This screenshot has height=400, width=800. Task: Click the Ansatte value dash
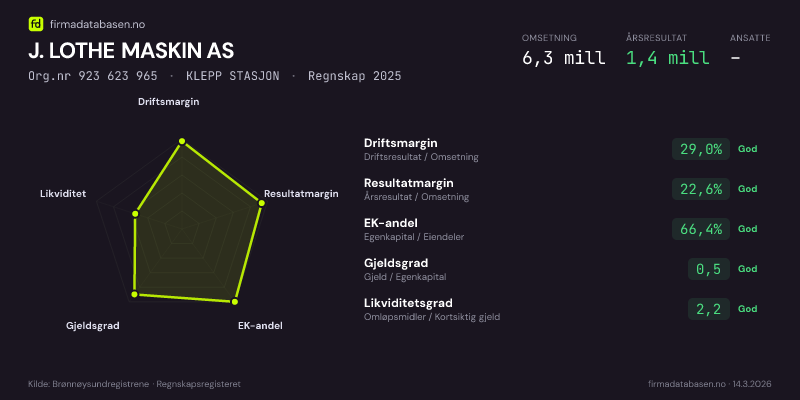pos(735,58)
